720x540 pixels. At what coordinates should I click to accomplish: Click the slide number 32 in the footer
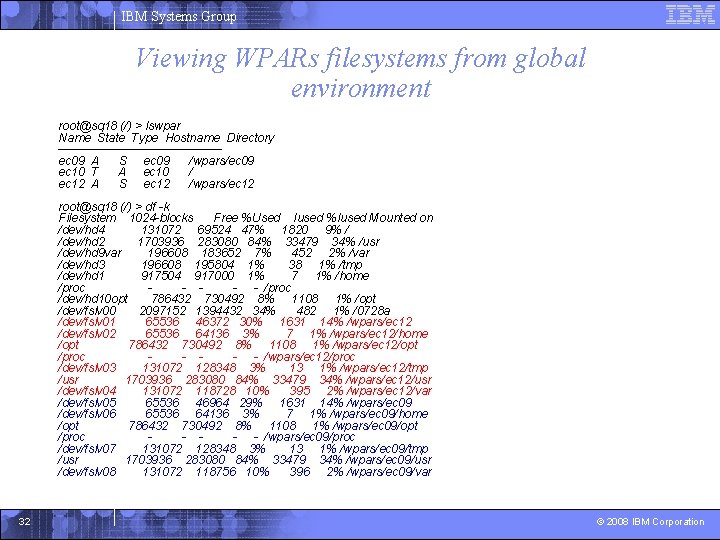(x=24, y=521)
